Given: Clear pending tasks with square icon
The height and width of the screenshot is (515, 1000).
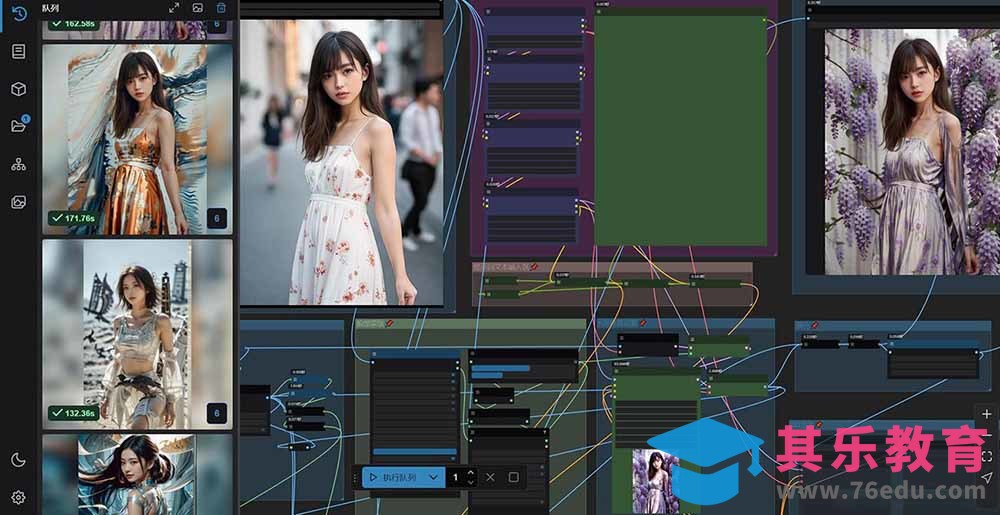Looking at the screenshot, I should pyautogui.click(x=513, y=477).
